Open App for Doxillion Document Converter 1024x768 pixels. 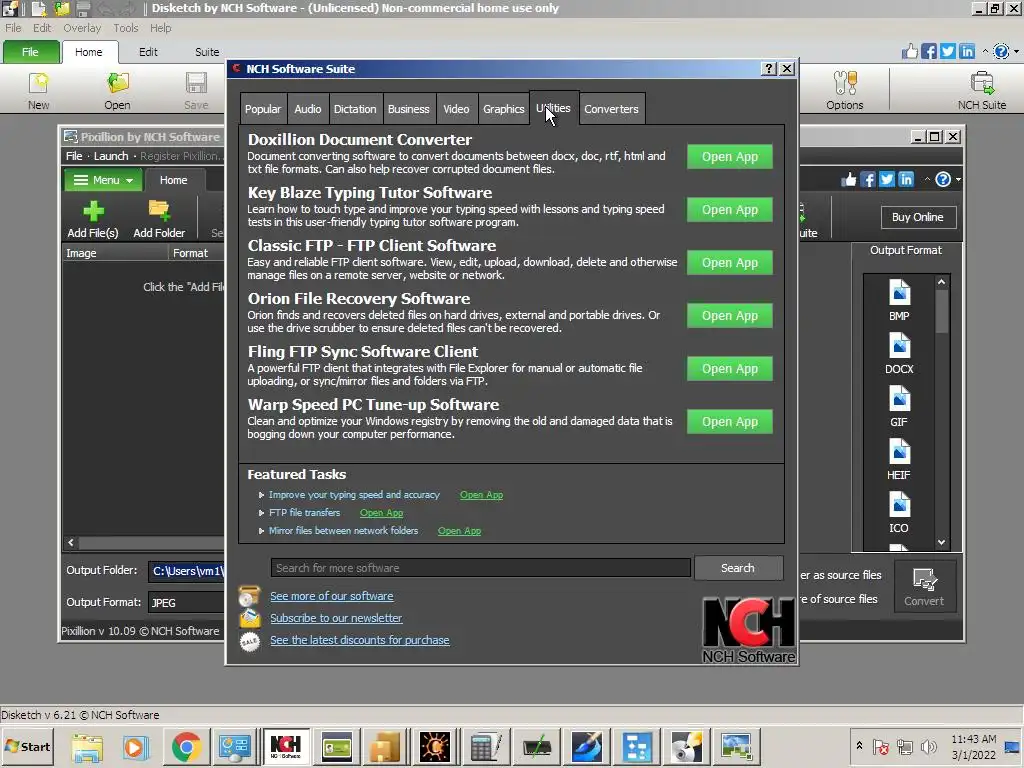pyautogui.click(x=729, y=157)
